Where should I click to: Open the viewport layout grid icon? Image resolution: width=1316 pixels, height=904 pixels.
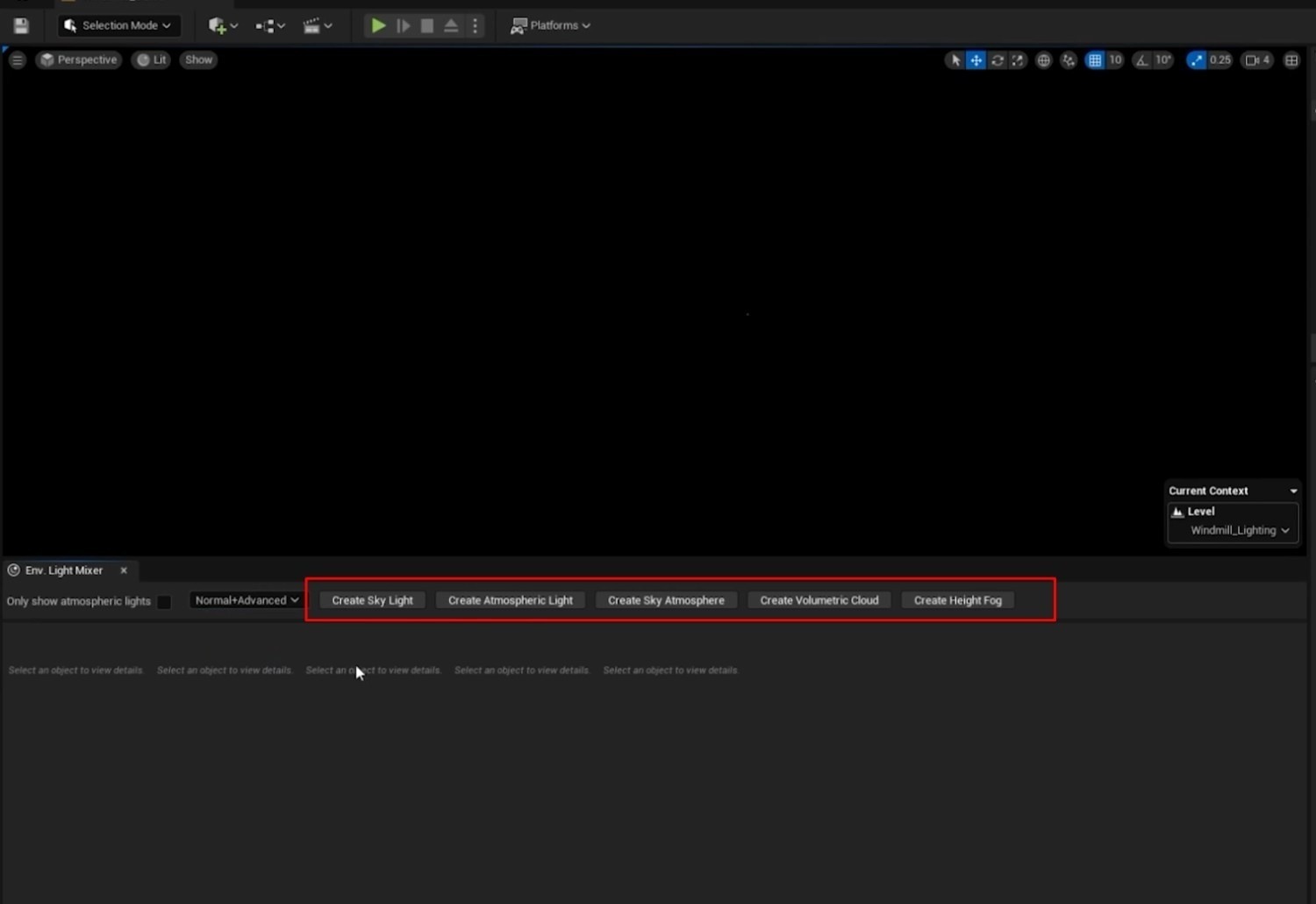pyautogui.click(x=1291, y=60)
